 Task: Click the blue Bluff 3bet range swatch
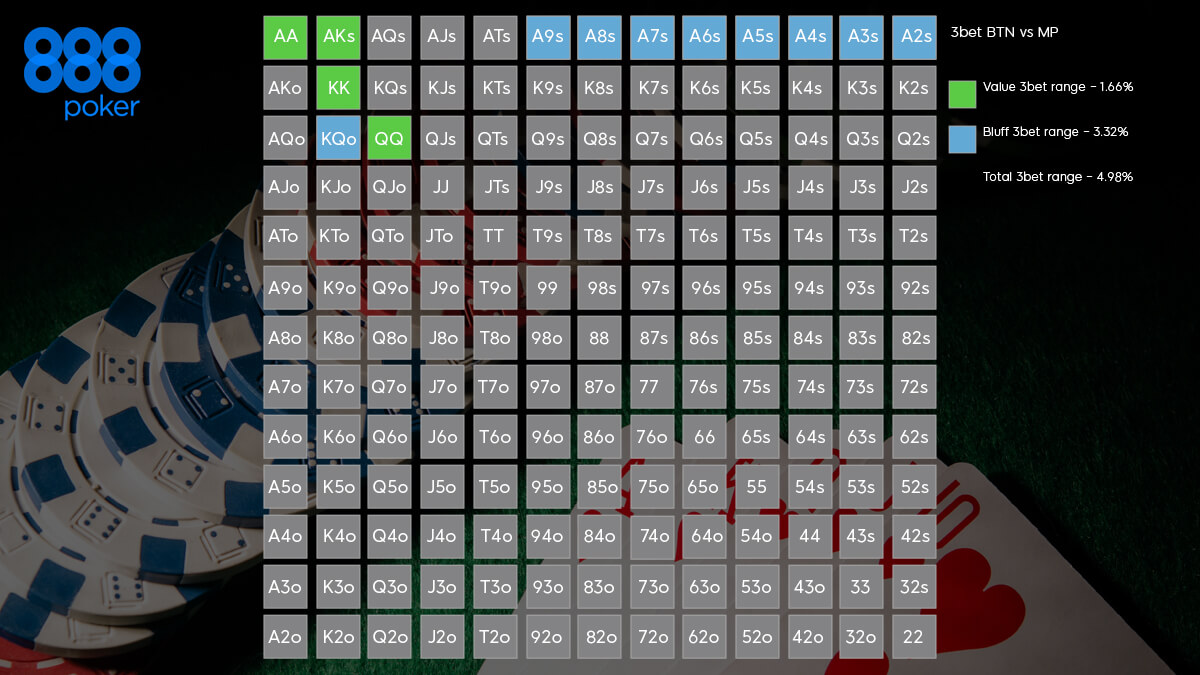(x=962, y=139)
